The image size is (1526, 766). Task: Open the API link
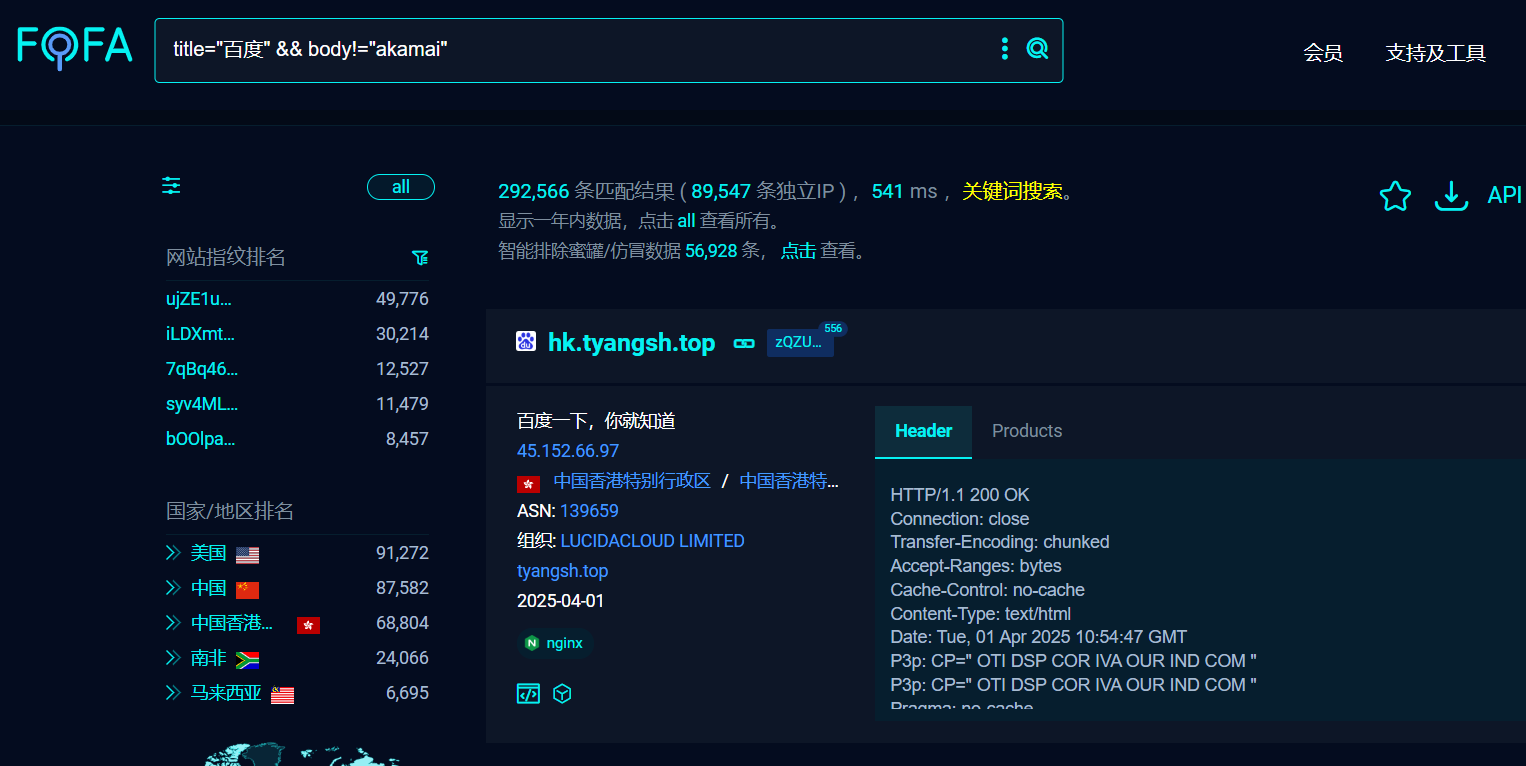click(x=1504, y=195)
